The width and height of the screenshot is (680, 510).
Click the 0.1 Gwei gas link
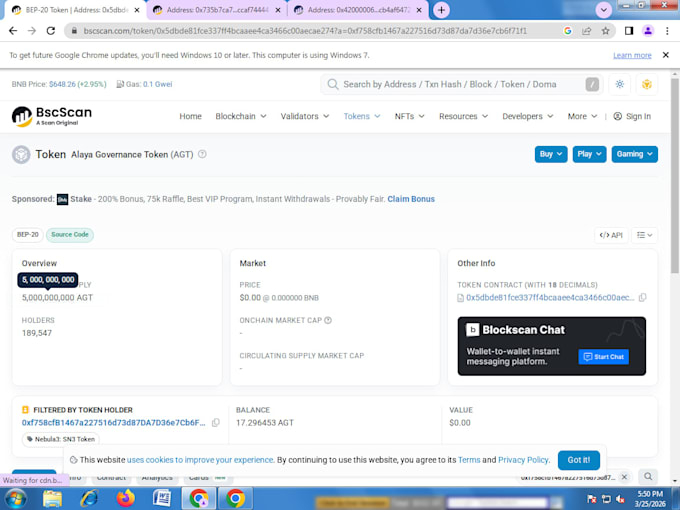pyautogui.click(x=157, y=84)
